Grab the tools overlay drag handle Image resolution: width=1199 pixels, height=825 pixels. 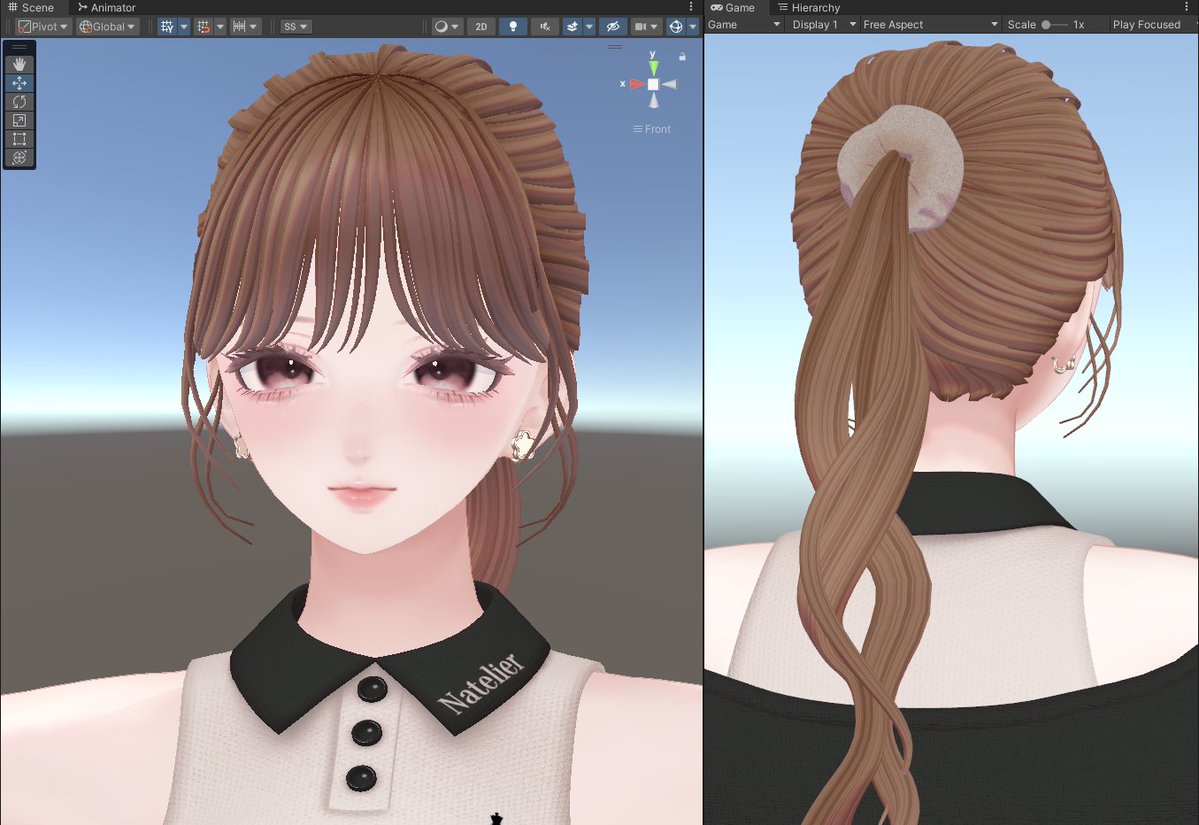coord(19,47)
